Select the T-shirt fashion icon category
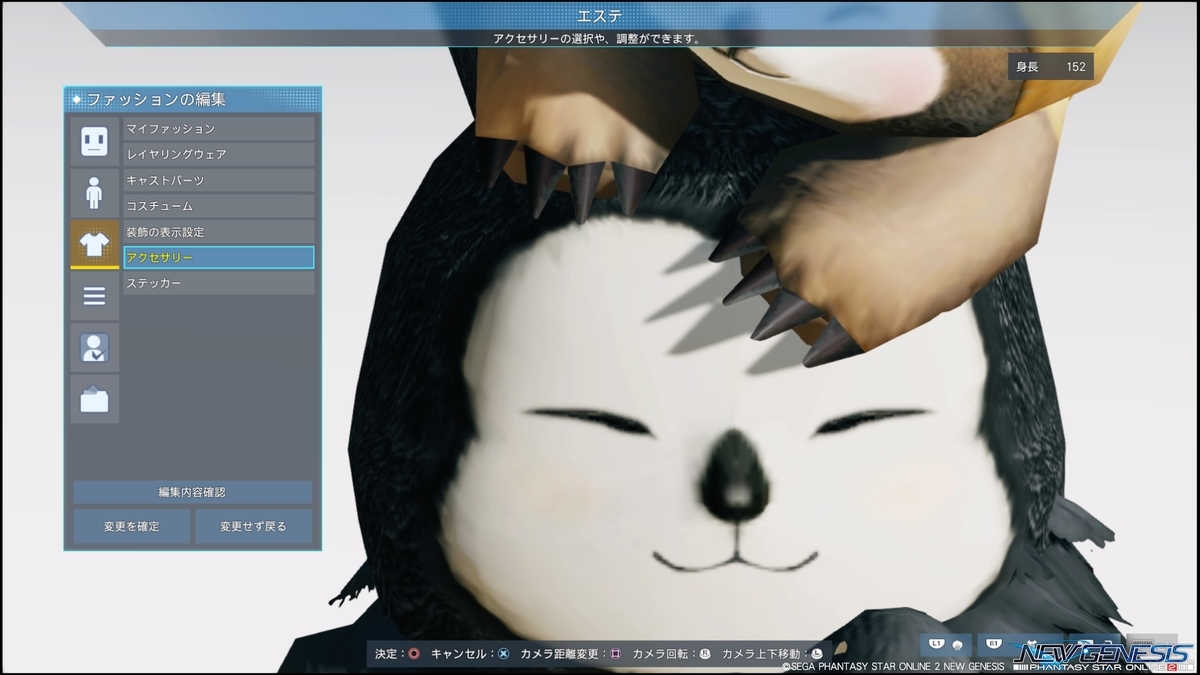Screen dimensions: 1200x675 [94, 245]
